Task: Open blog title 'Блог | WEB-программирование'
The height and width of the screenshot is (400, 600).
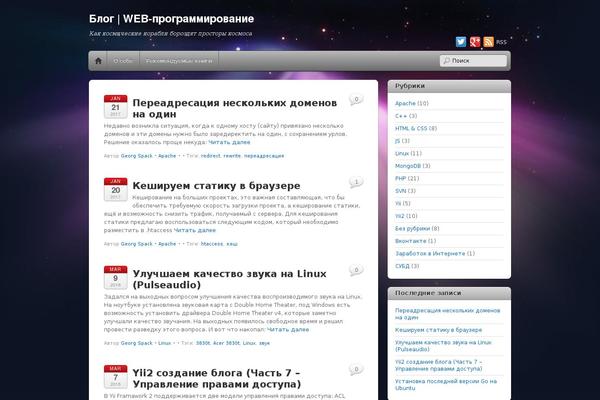Action: (x=171, y=19)
